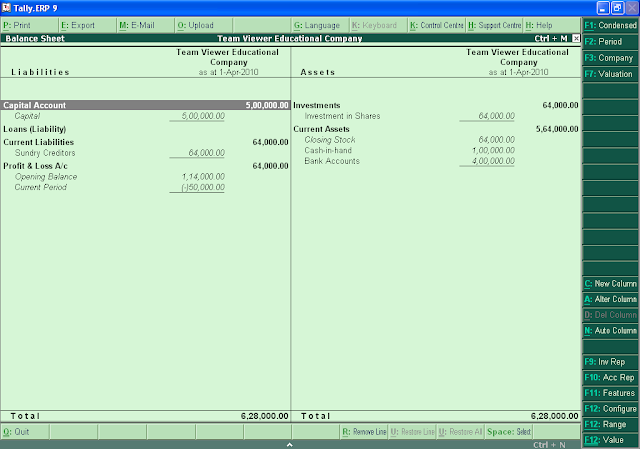Screen dimensions: 640x449
Task: Open H: Support Centre
Action: pos(494,25)
